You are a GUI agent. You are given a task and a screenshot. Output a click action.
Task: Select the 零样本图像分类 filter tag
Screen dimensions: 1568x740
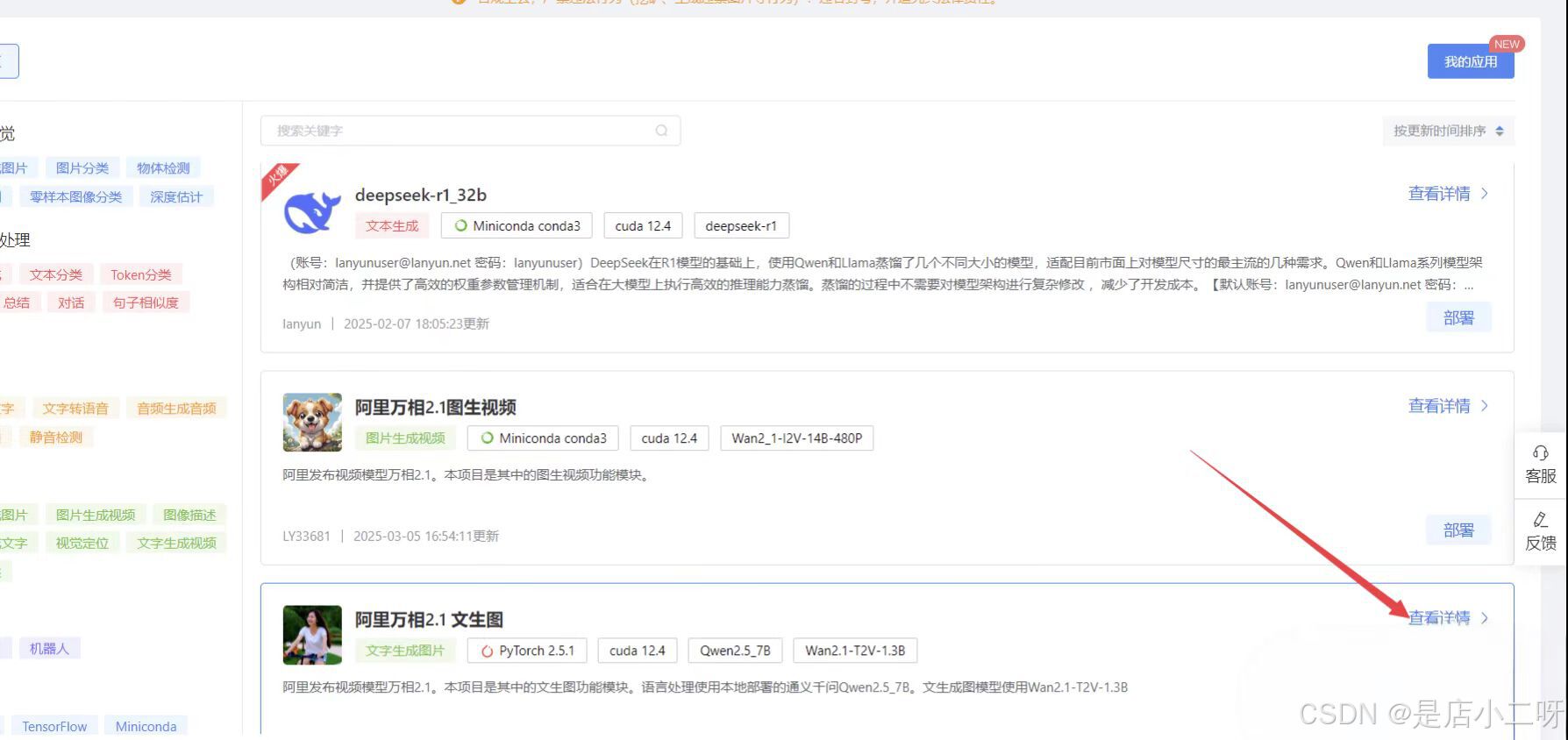(76, 197)
